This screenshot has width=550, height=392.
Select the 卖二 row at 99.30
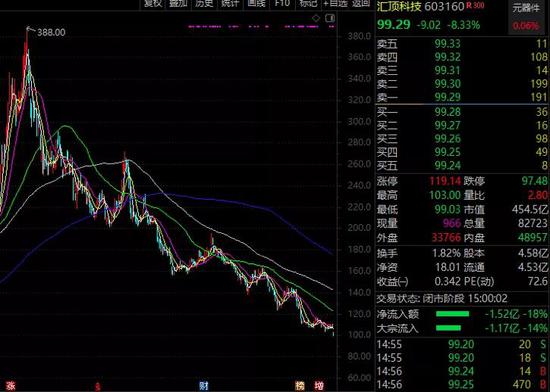pos(462,84)
